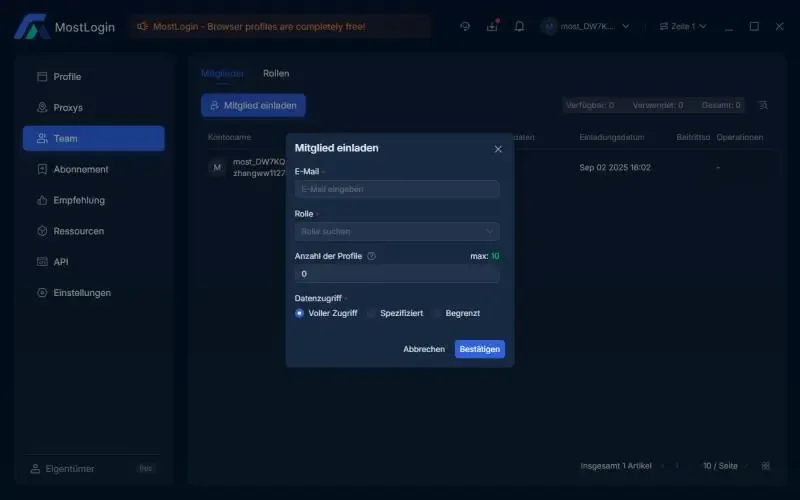Click the Einstellungen gear icon
The height and width of the screenshot is (500, 800).
coord(42,293)
